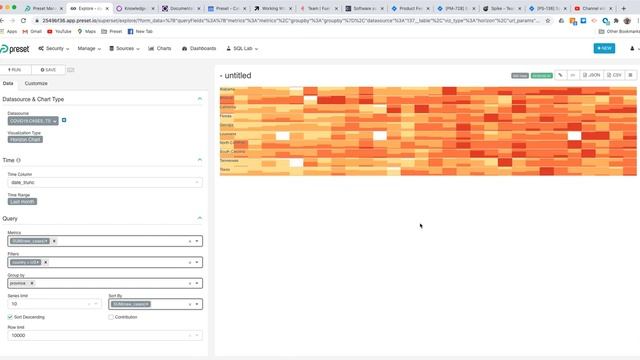Click the Louisiana row in horizon chart

click(428, 136)
